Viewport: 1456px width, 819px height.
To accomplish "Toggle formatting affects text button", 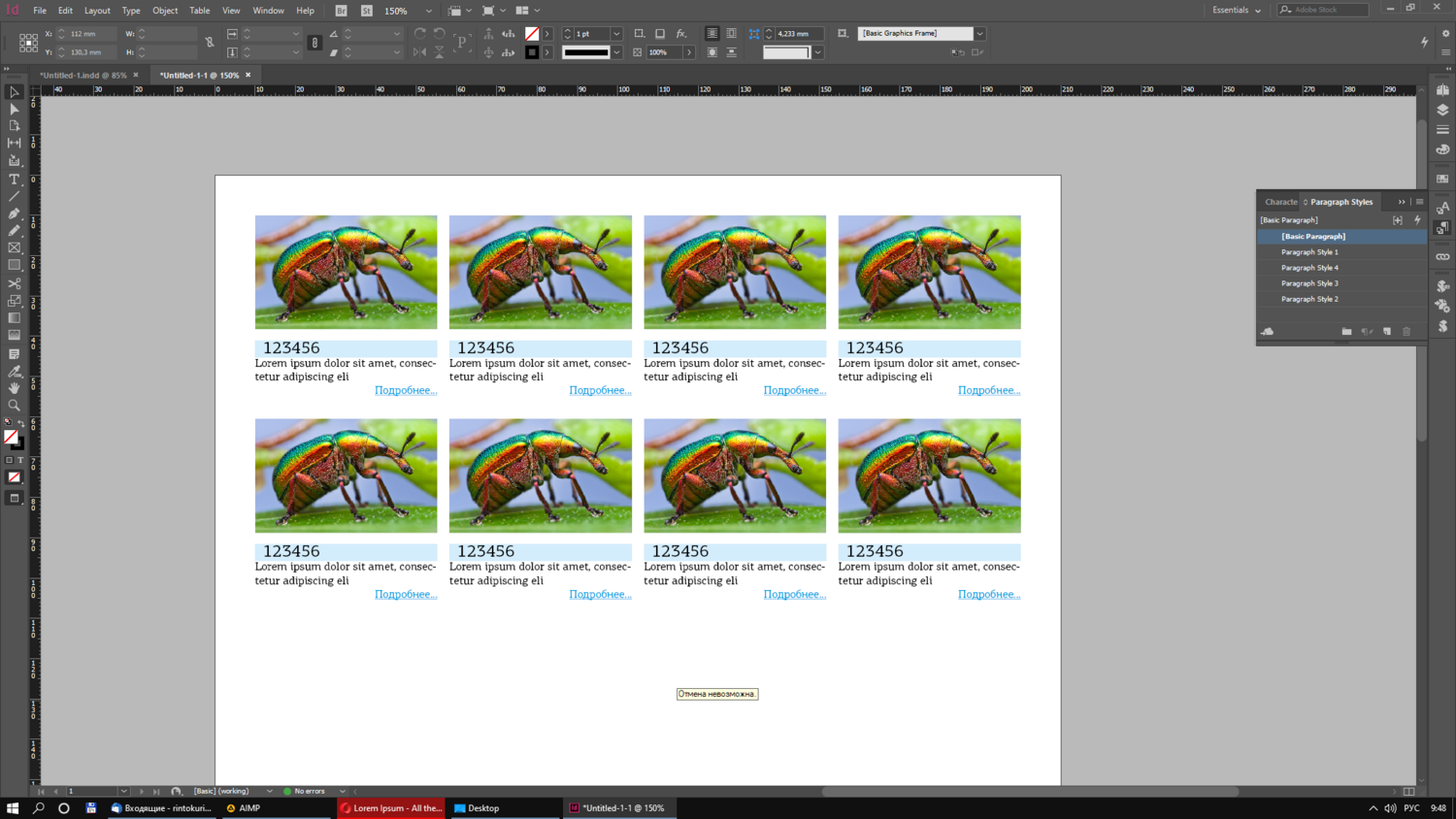I will click(20, 460).
